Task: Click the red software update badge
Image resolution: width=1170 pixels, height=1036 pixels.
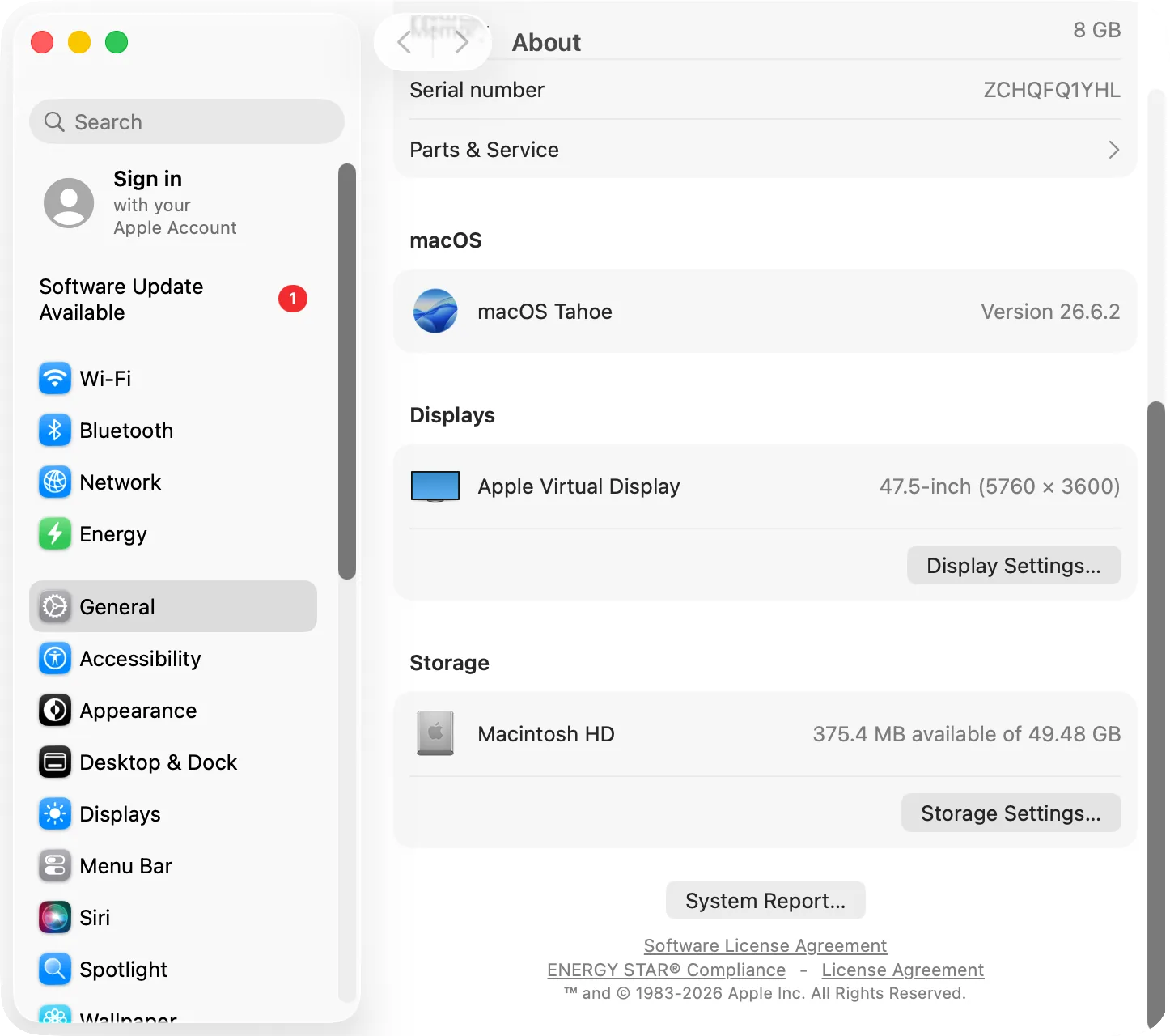Action: pyautogui.click(x=293, y=299)
